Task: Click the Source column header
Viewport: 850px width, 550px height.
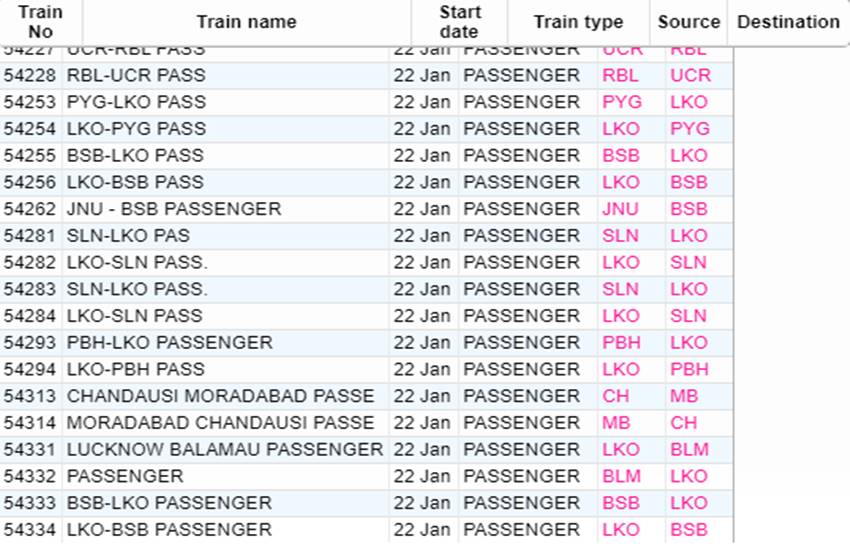Action: pos(688,22)
